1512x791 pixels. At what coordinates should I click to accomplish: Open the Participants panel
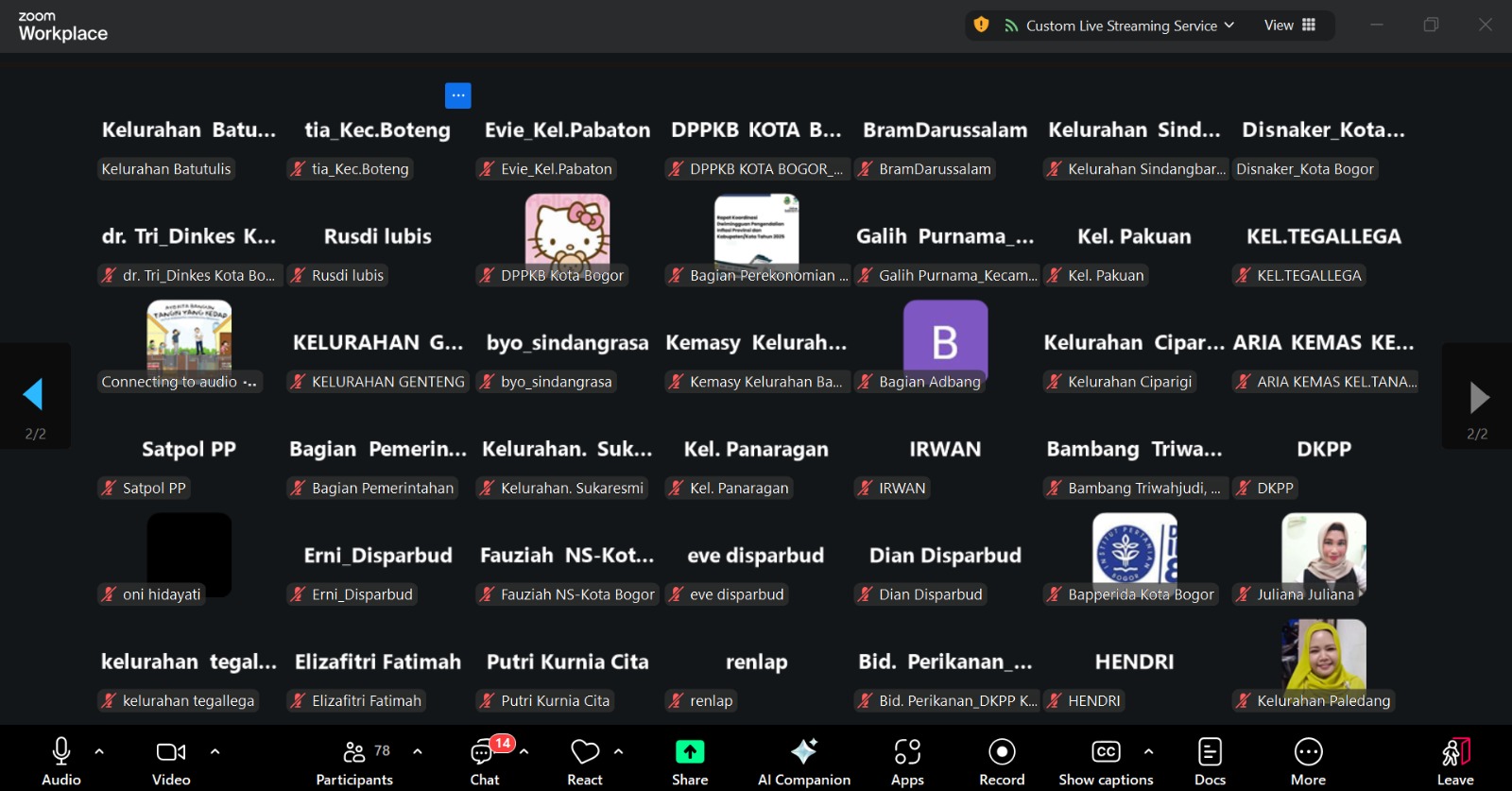(x=354, y=762)
